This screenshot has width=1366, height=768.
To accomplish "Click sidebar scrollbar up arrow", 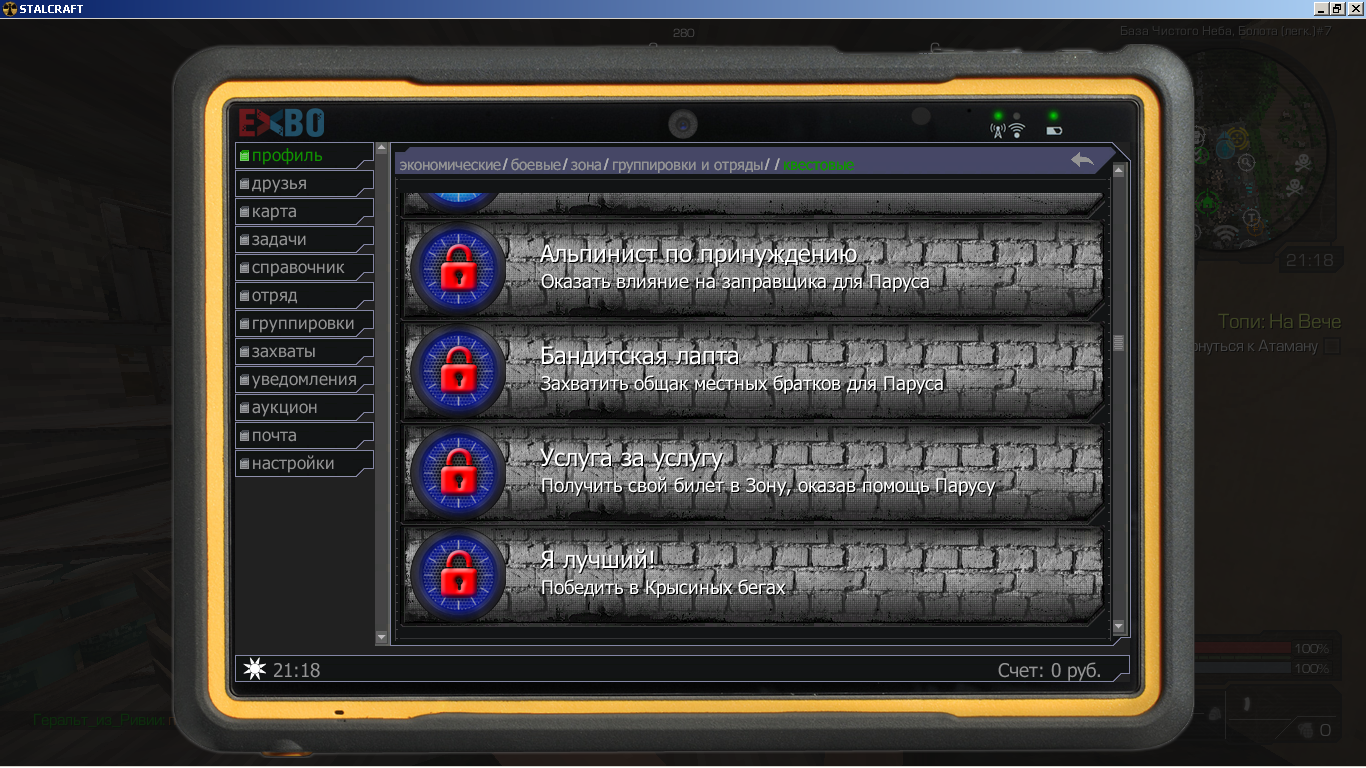I will 381,150.
